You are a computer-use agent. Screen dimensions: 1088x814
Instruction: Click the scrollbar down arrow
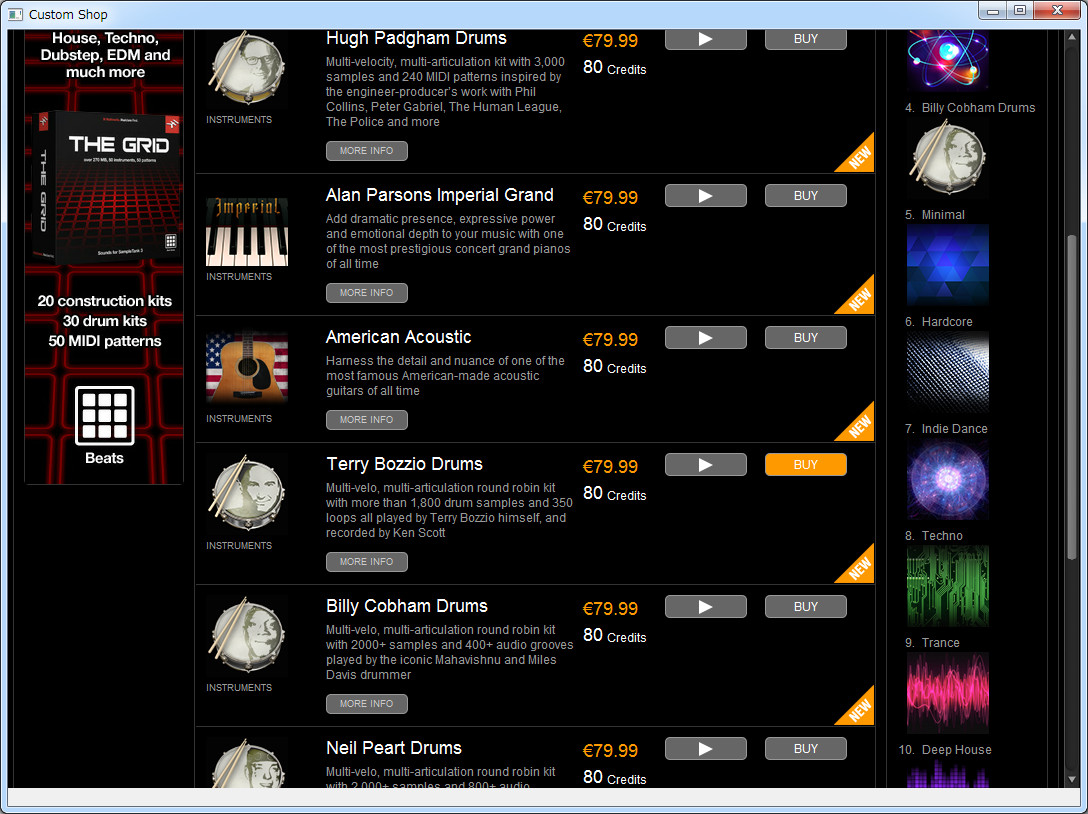[1072, 780]
